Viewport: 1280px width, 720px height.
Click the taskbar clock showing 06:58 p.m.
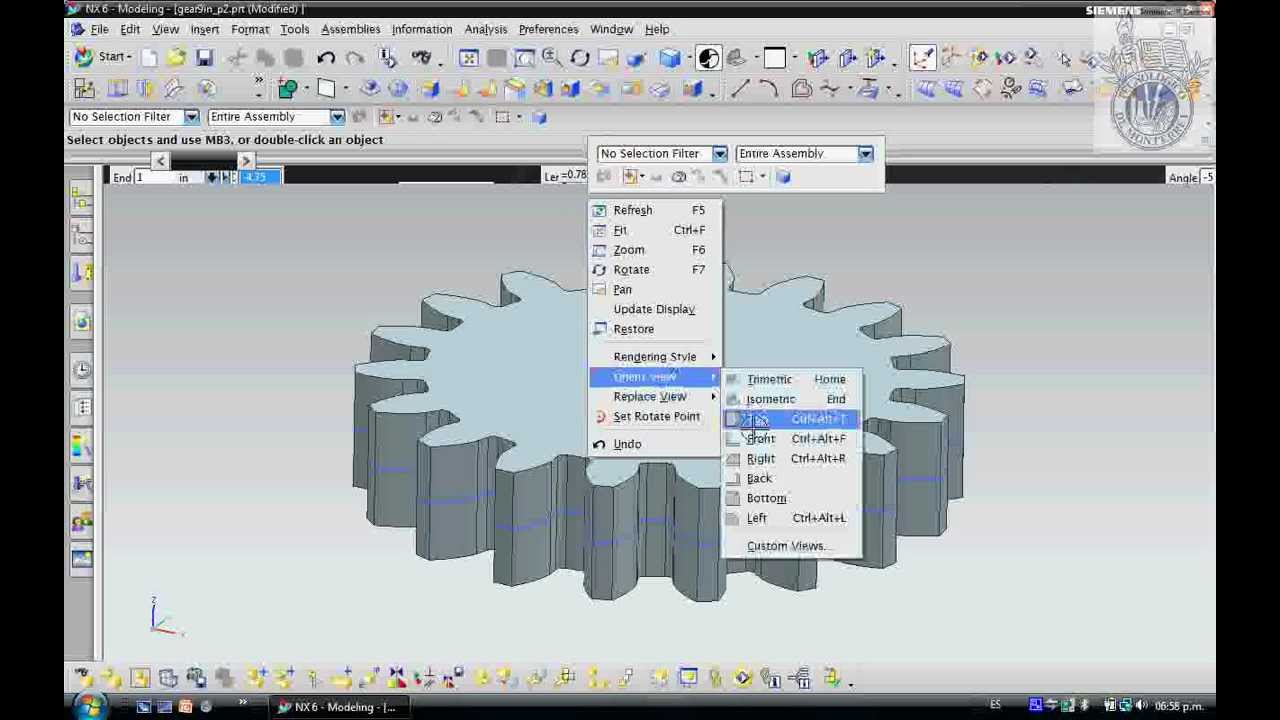(1178, 706)
